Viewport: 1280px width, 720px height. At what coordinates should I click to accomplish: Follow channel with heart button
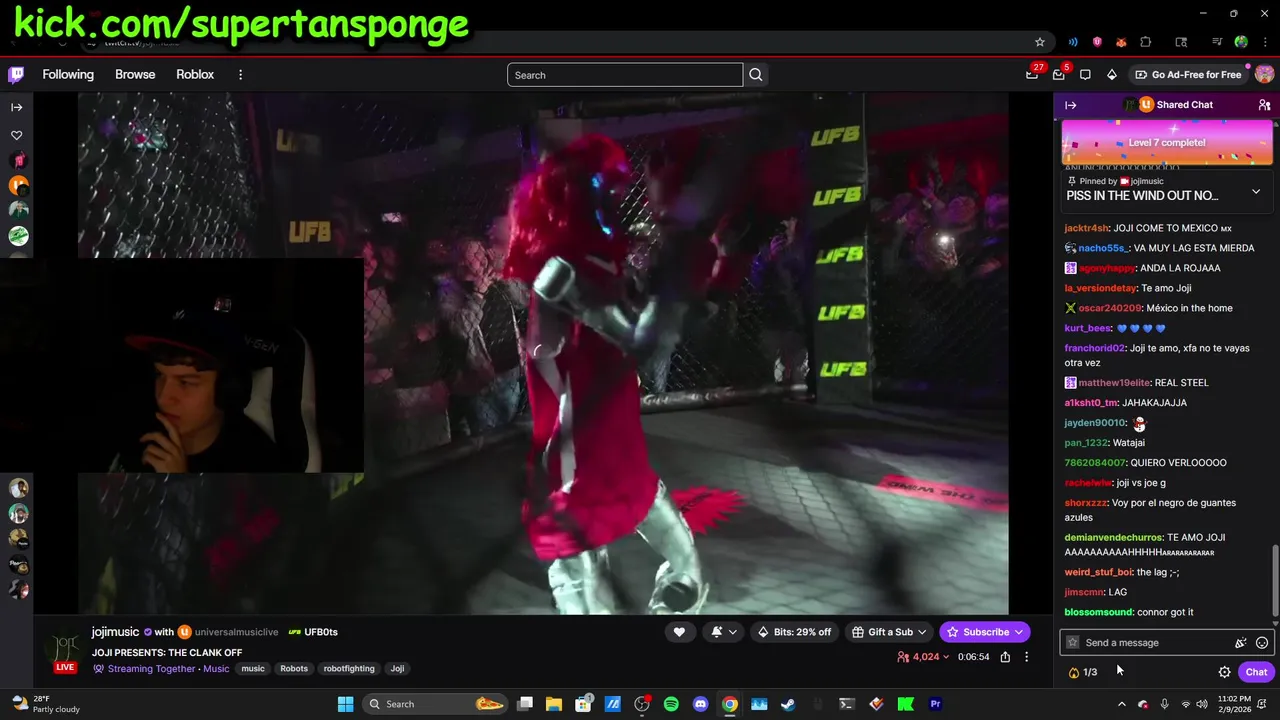point(679,632)
